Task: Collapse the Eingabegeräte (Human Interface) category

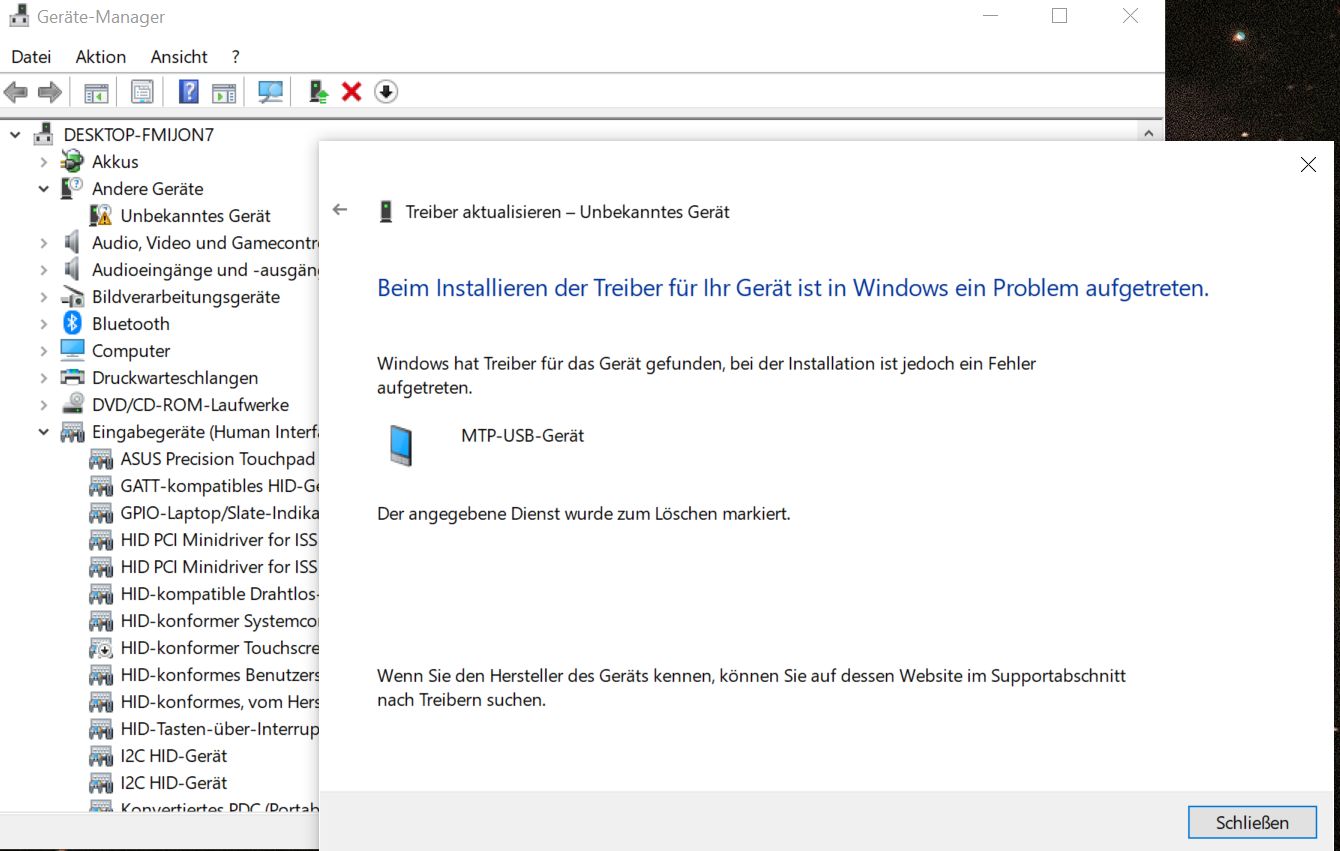Action: pyautogui.click(x=44, y=431)
